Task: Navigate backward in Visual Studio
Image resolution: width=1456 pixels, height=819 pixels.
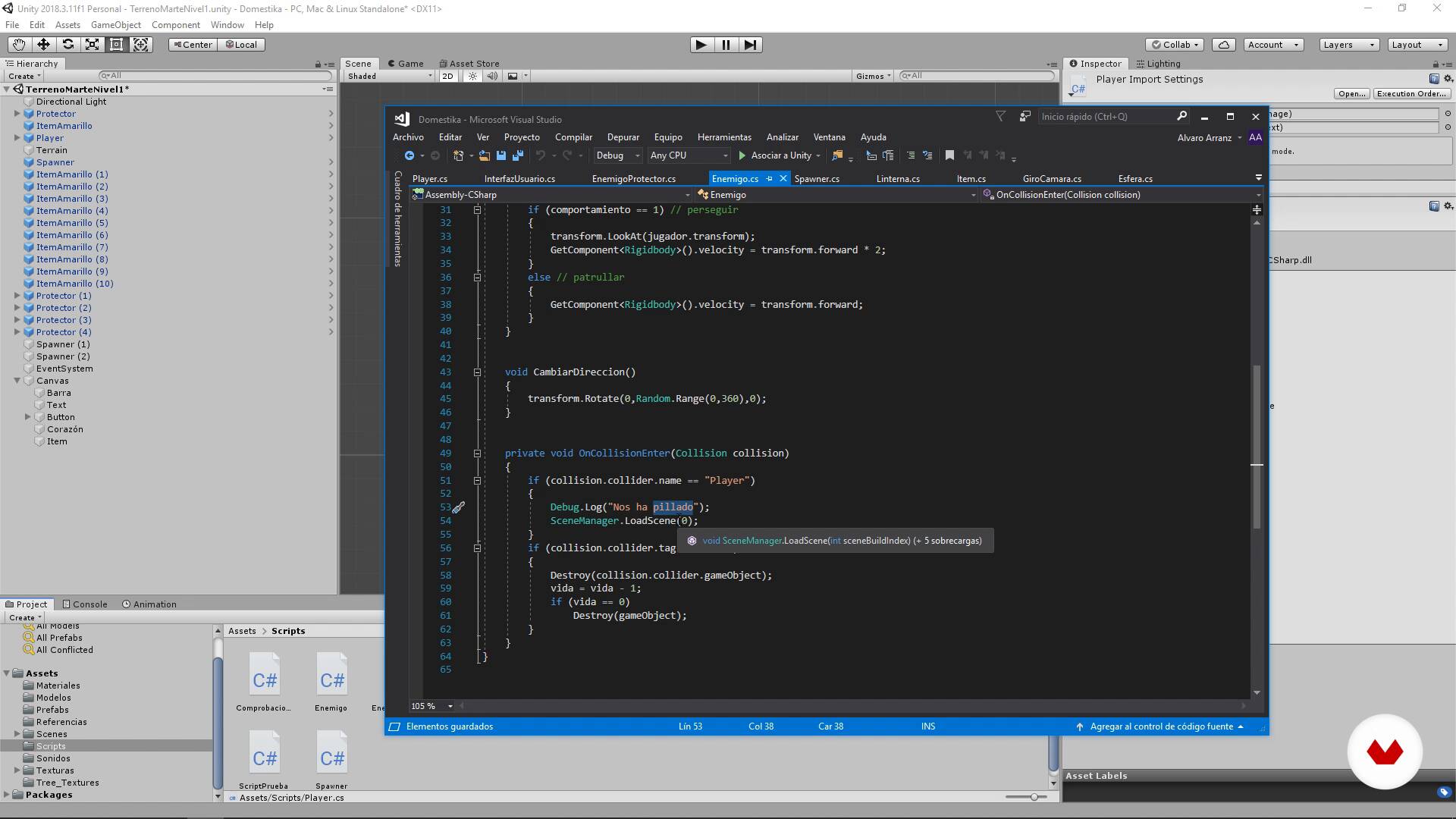Action: point(409,155)
